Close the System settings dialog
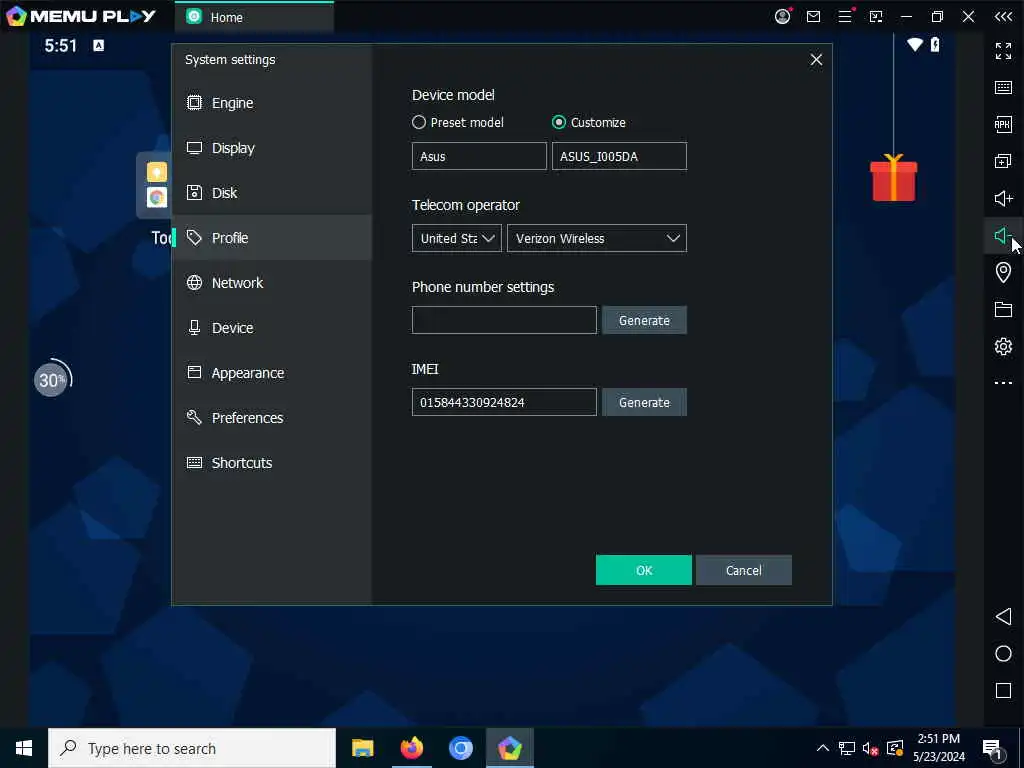1024x768 pixels. [x=816, y=59]
